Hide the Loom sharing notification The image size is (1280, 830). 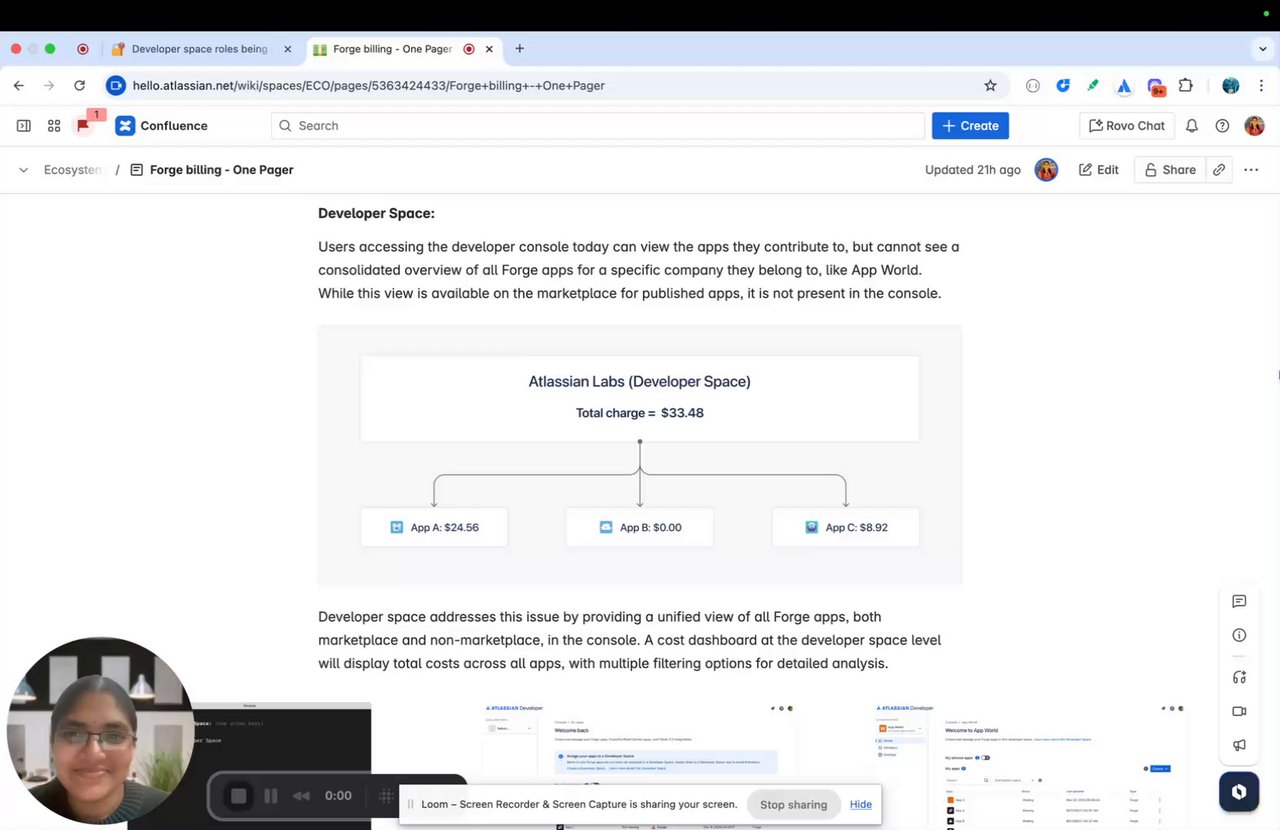point(861,804)
